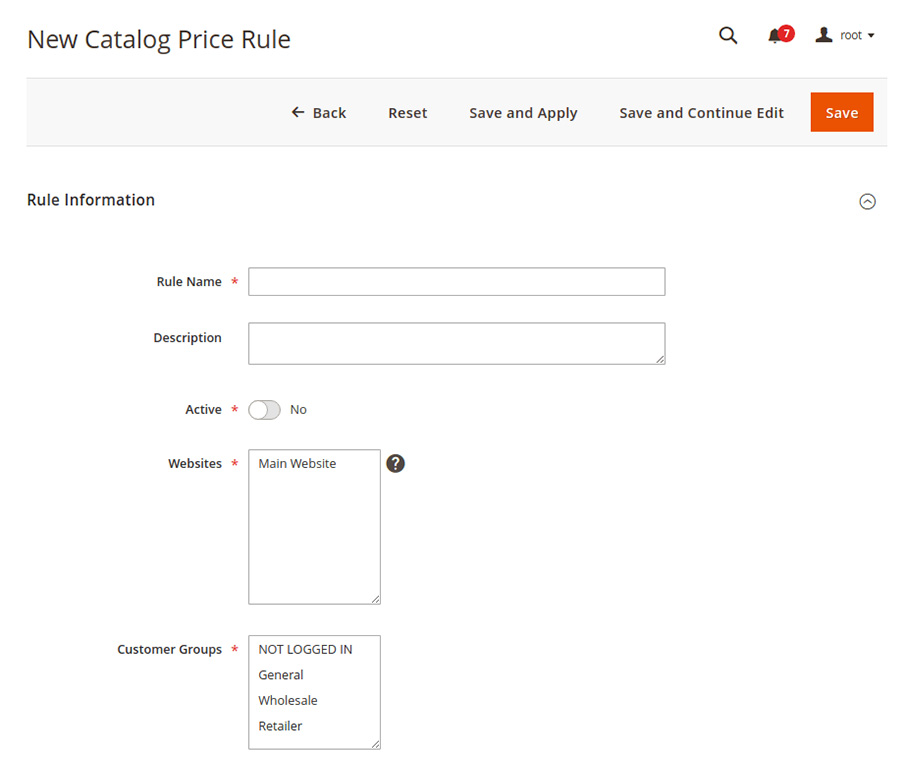Click the New Catalog Price Rule title
Viewport: 905px width, 757px height.
[x=158, y=39]
